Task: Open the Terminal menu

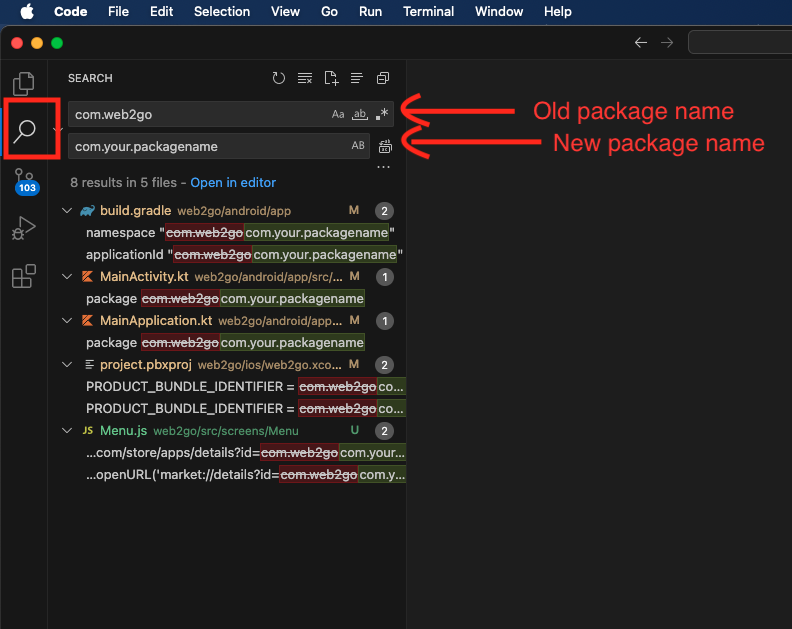Action: coord(428,12)
